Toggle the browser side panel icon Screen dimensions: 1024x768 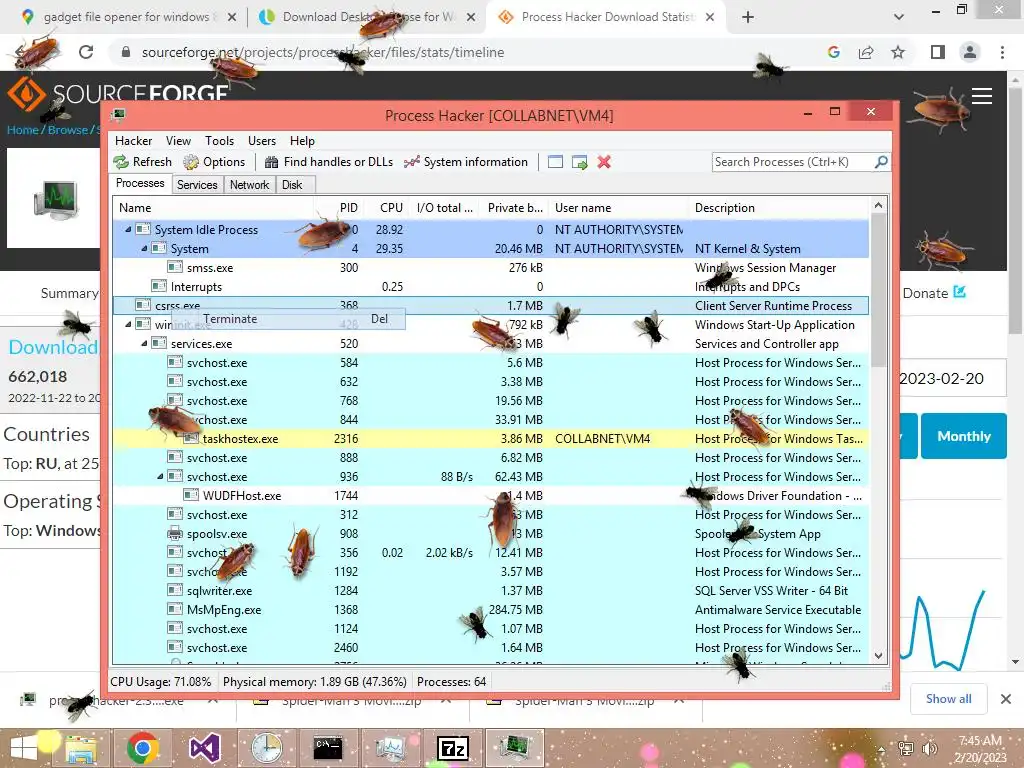pyautogui.click(x=938, y=52)
